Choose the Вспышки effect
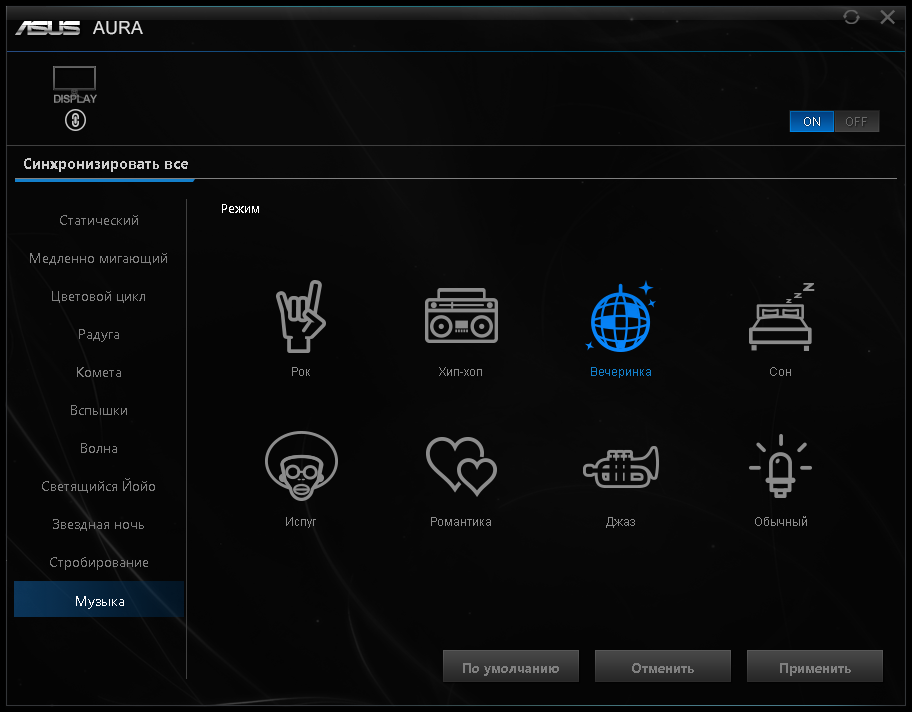The image size is (912, 712). [99, 411]
